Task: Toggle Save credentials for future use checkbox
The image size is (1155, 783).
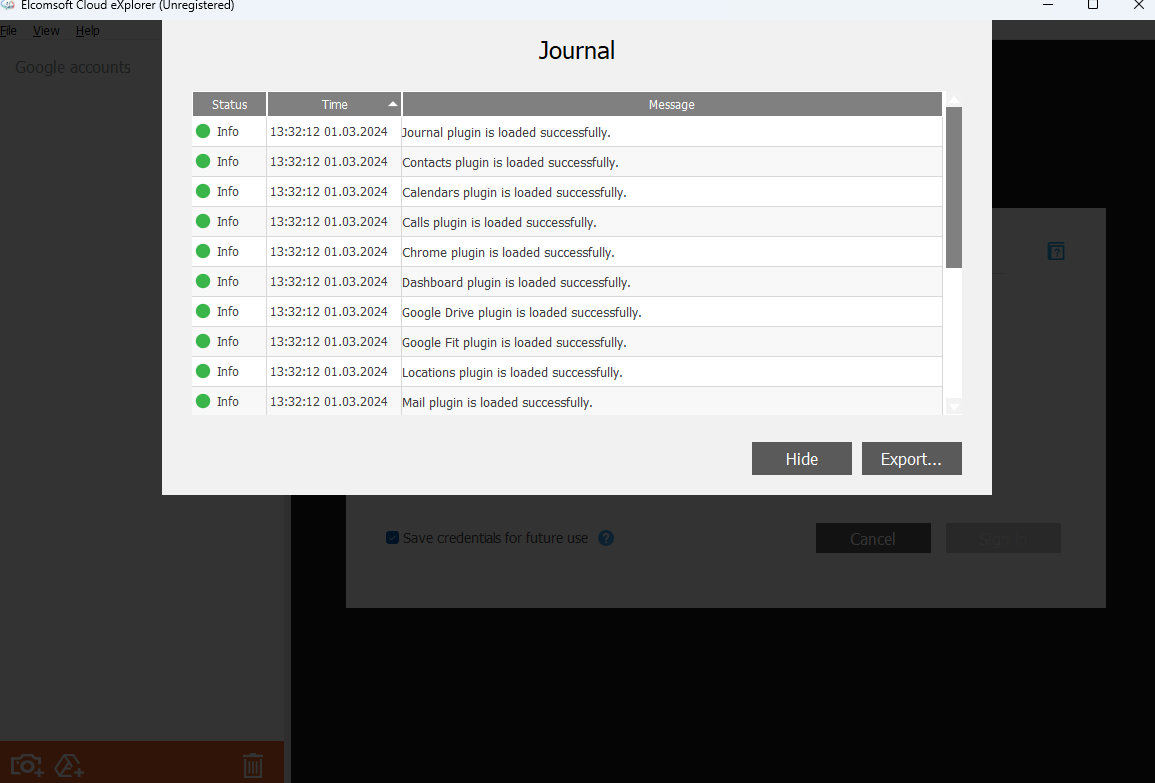Action: 393,538
